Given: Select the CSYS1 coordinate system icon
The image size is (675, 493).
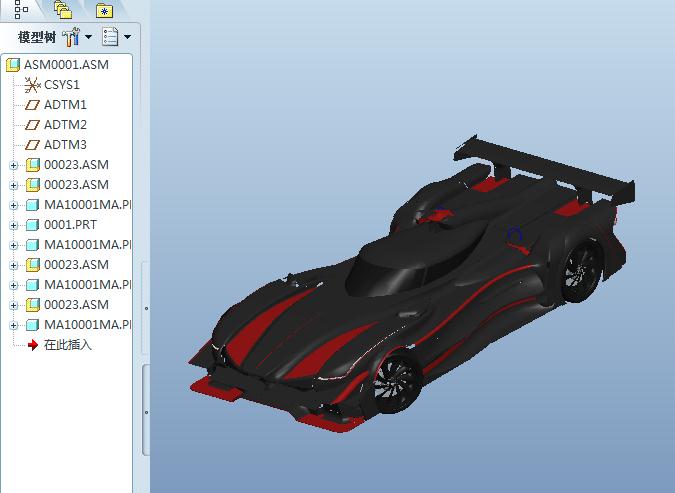Looking at the screenshot, I should click(32, 85).
